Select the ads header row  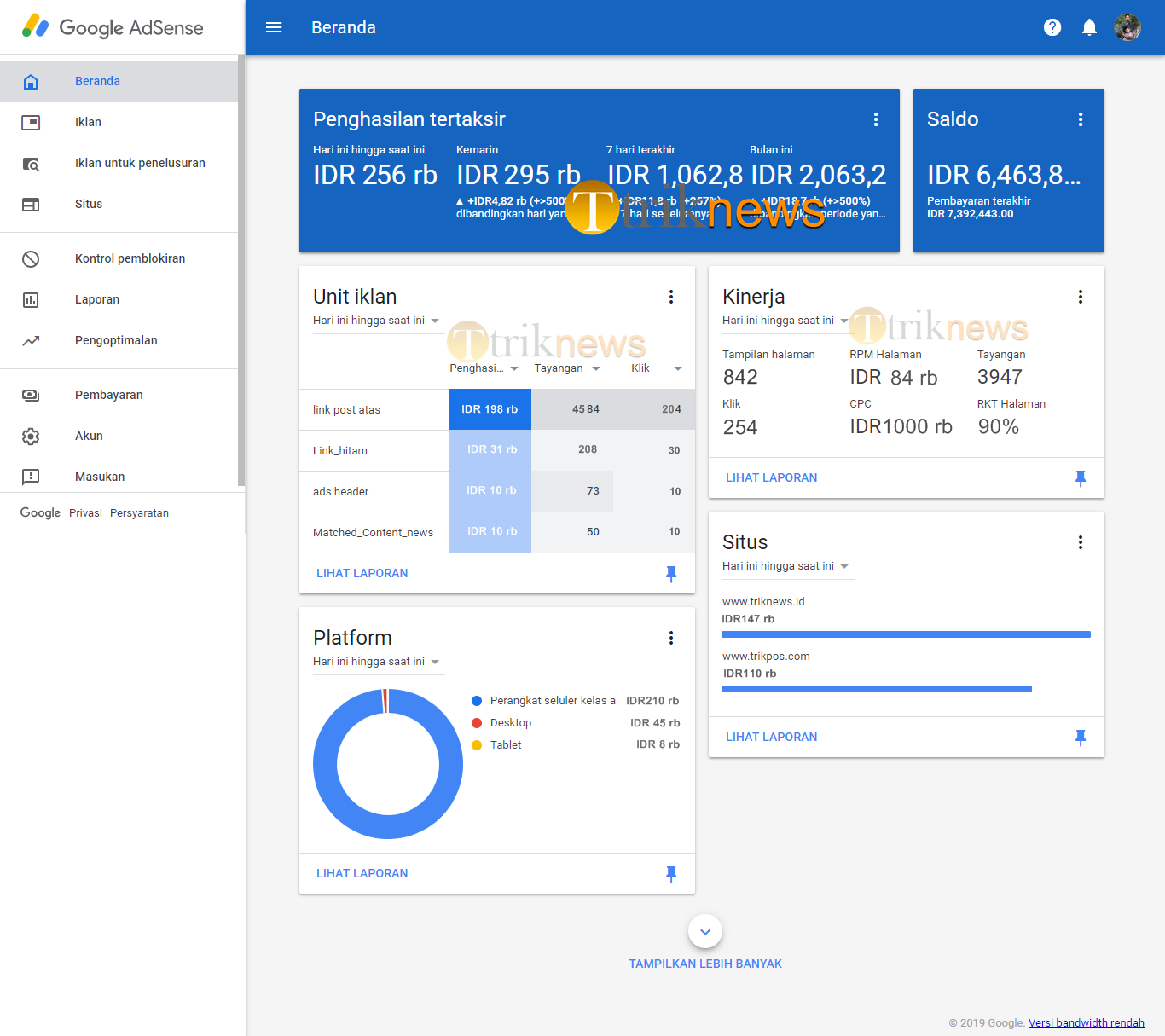[x=497, y=492]
